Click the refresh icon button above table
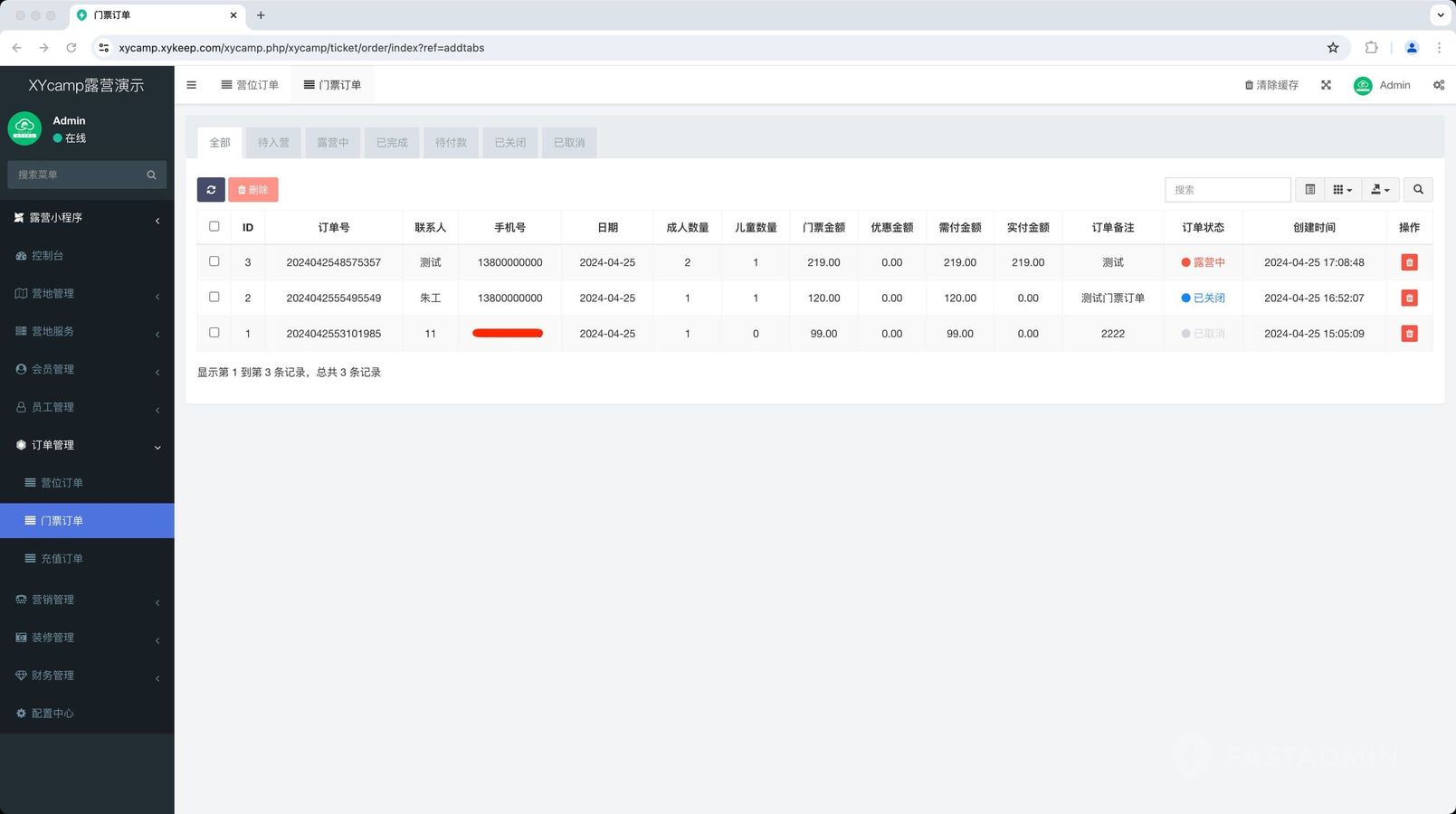Viewport: 1456px width, 814px height. coord(211,190)
